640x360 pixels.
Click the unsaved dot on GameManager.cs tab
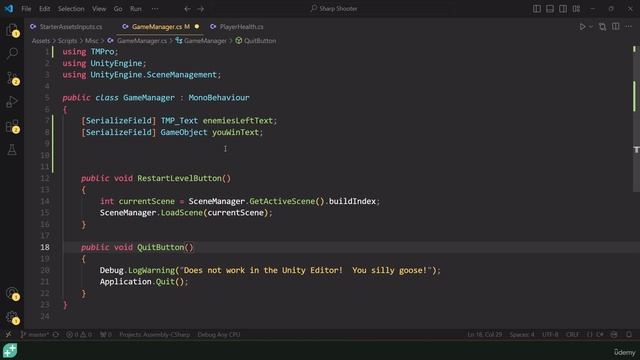197,27
